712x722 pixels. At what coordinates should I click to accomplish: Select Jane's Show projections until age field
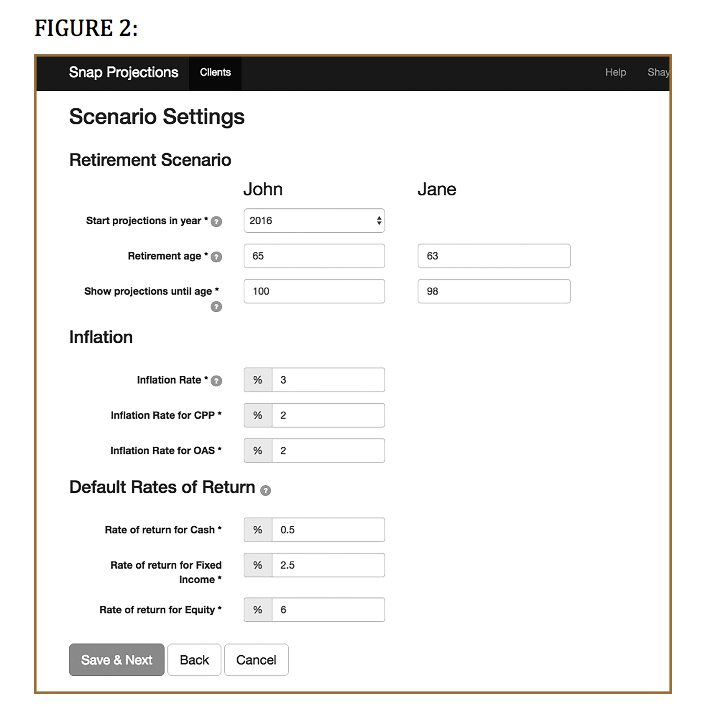(x=493, y=292)
